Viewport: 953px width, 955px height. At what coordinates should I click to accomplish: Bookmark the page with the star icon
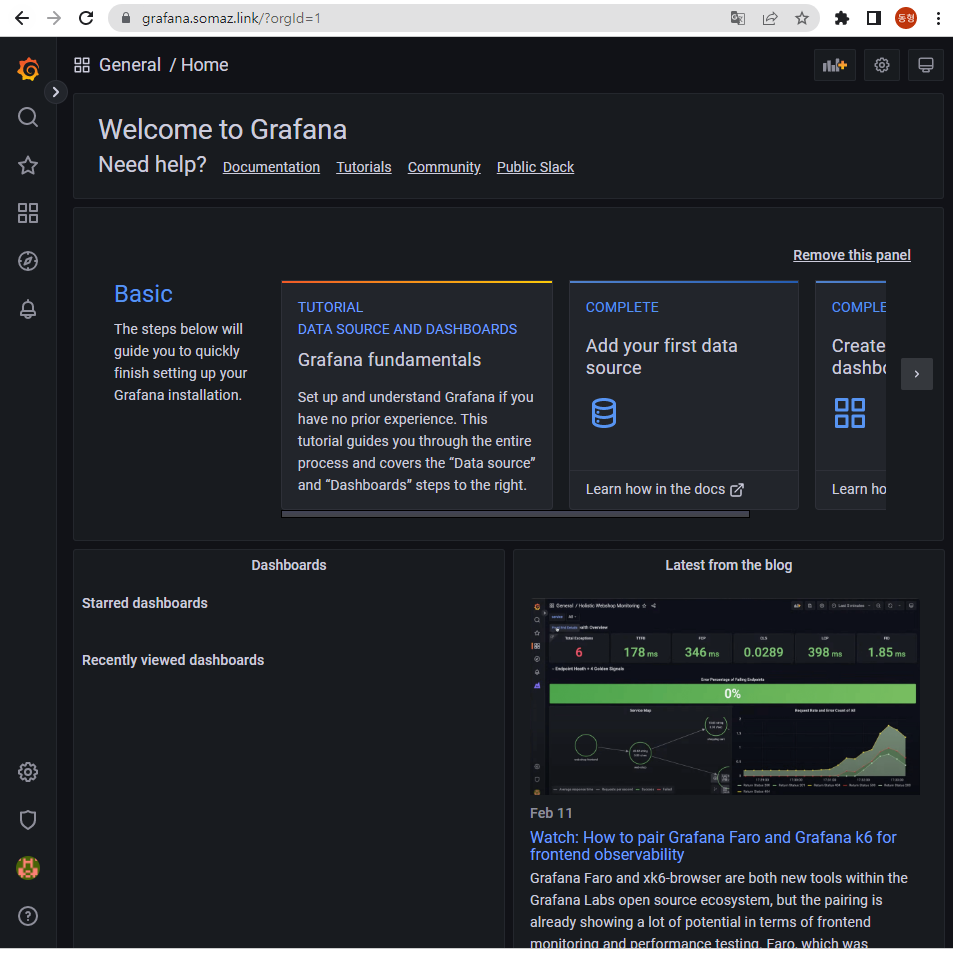click(x=802, y=18)
